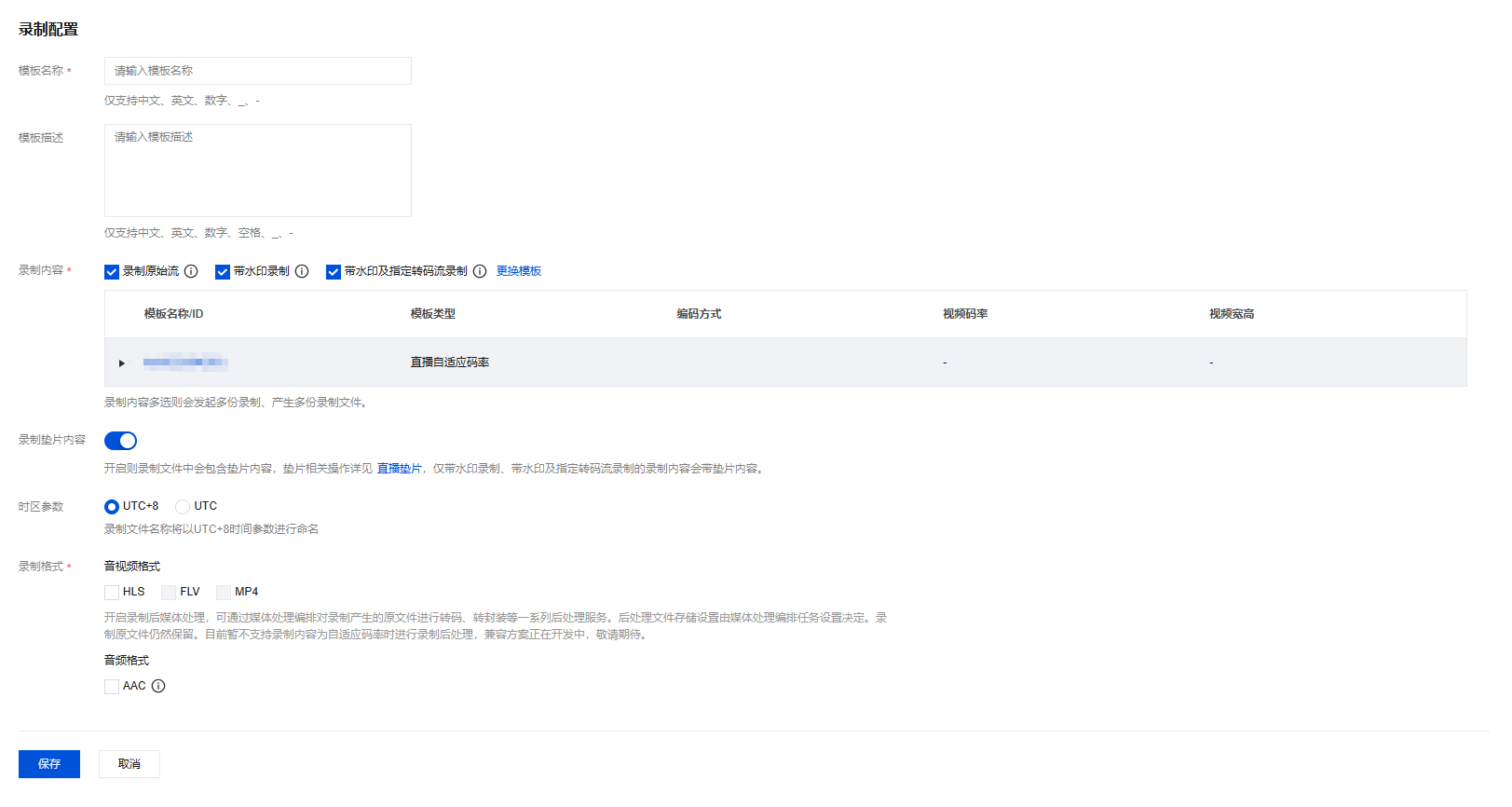
Task: Click the 录制配置 page heading
Action: click(x=48, y=29)
